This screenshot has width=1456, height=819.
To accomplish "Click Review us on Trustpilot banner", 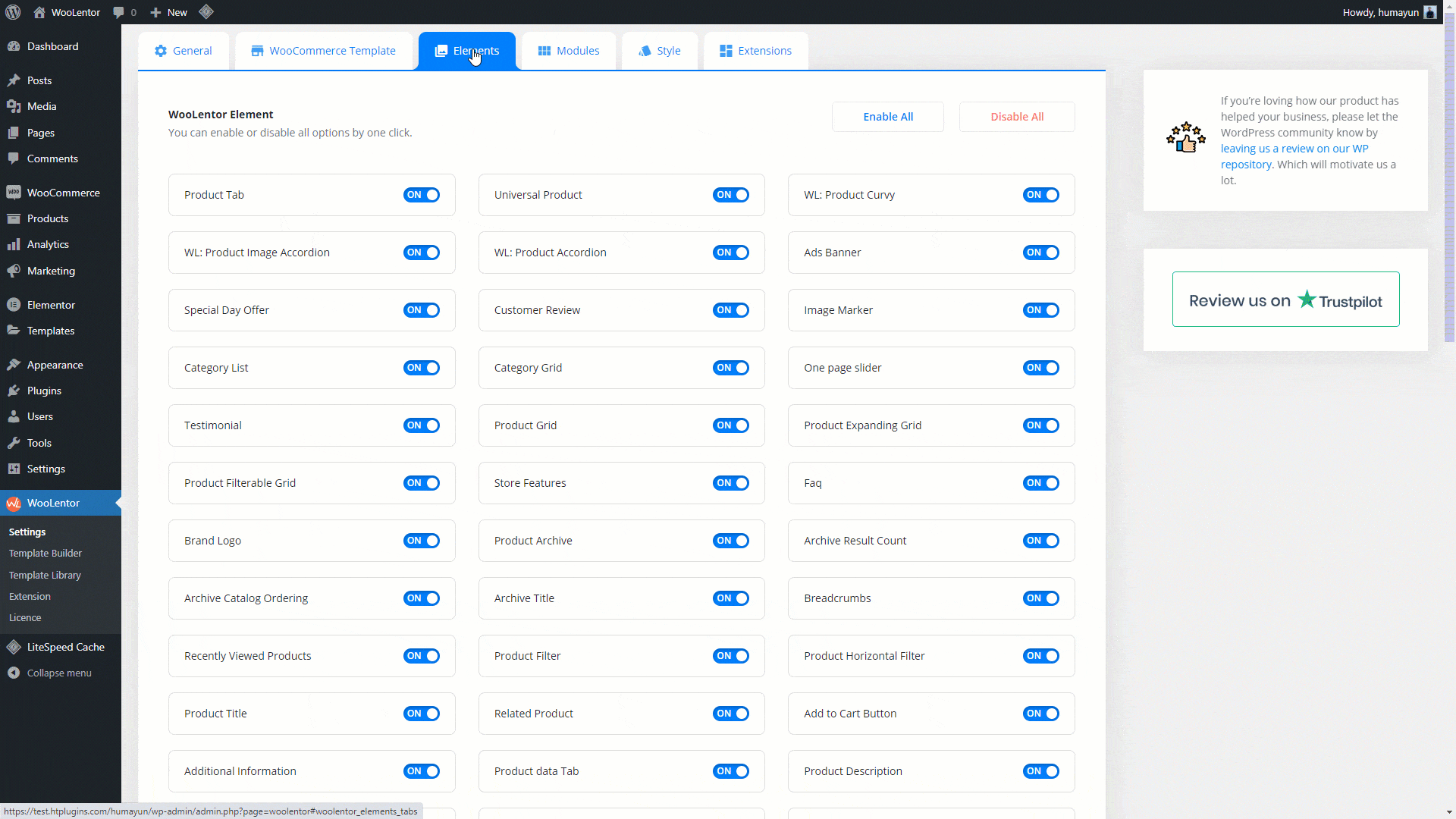I will pos(1285,300).
